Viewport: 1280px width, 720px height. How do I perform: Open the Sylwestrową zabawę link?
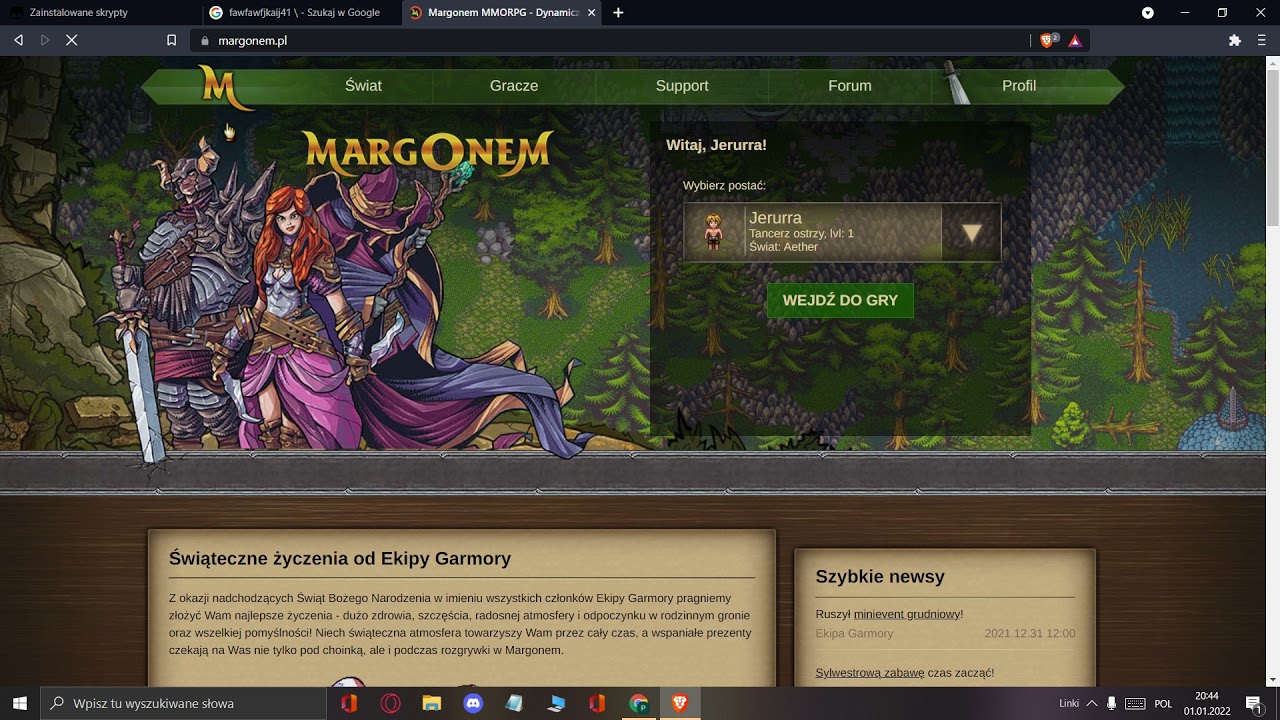870,673
